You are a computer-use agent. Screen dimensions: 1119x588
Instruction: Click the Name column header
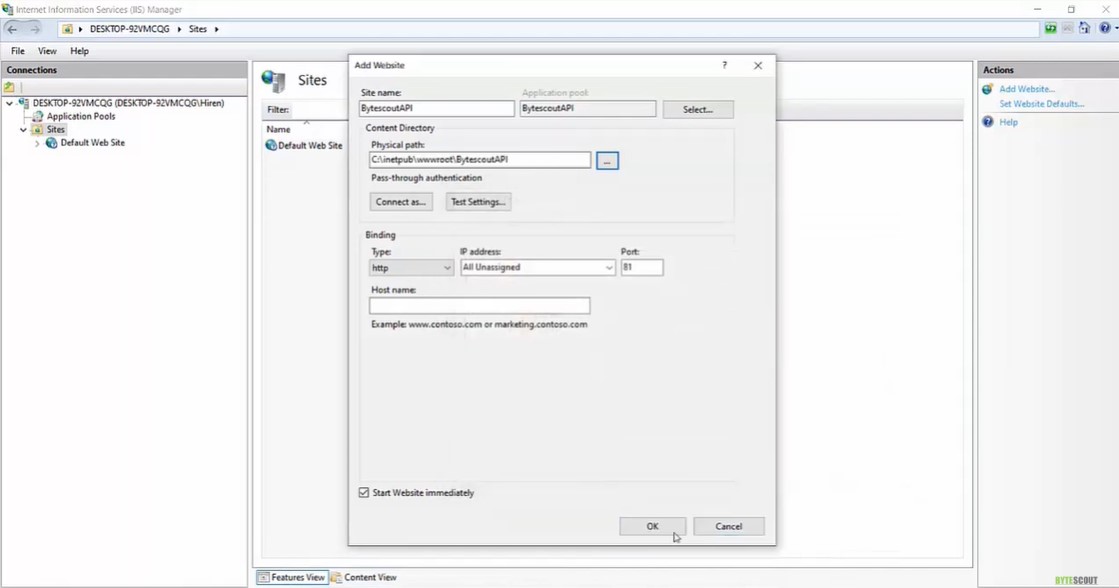point(278,130)
